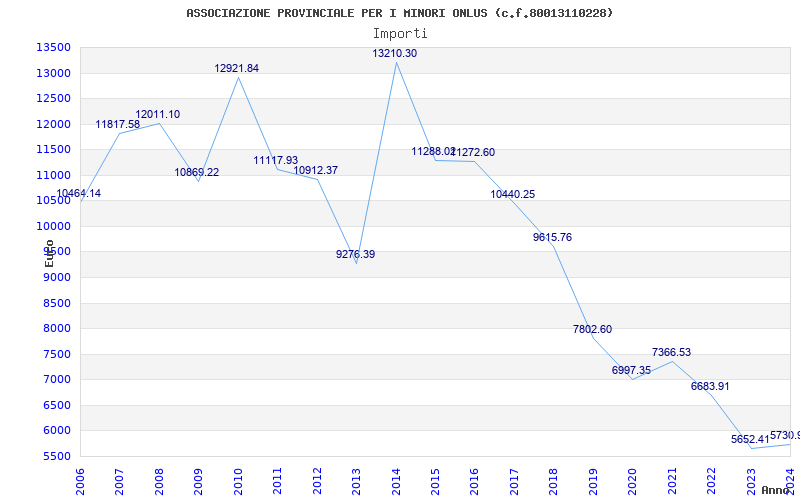Click the 2016 x-axis year label

[x=475, y=481]
